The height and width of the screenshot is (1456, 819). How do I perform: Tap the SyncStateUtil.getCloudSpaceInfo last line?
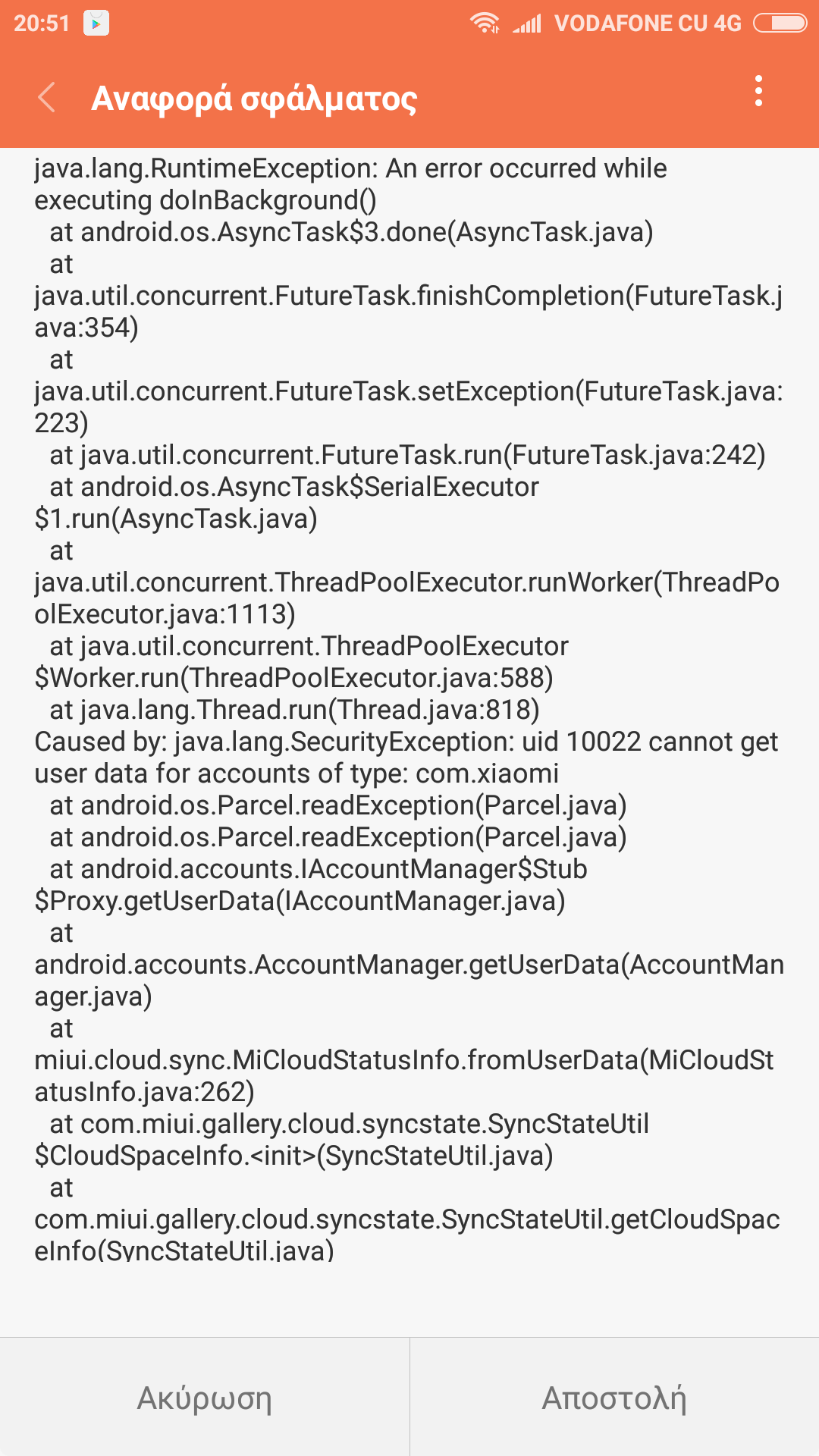coord(406,1235)
